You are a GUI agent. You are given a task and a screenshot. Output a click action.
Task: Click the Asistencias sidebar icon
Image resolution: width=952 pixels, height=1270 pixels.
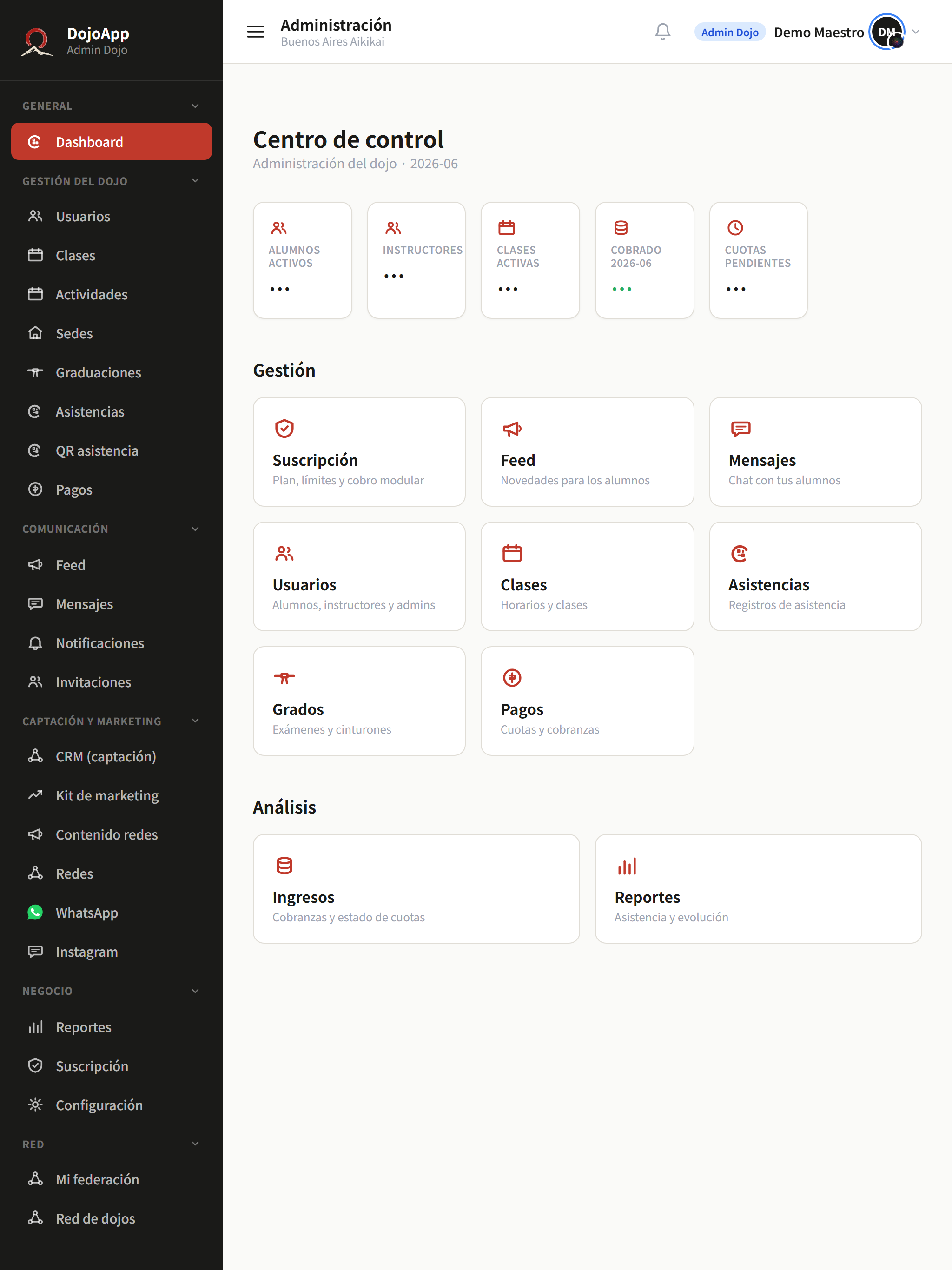click(x=35, y=411)
